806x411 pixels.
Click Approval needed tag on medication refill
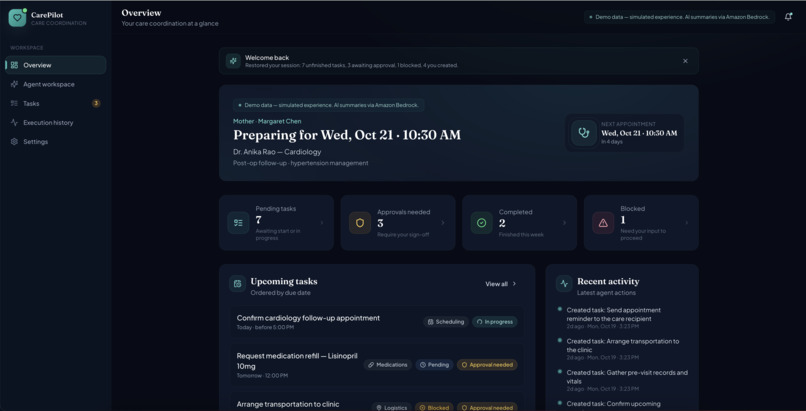487,365
